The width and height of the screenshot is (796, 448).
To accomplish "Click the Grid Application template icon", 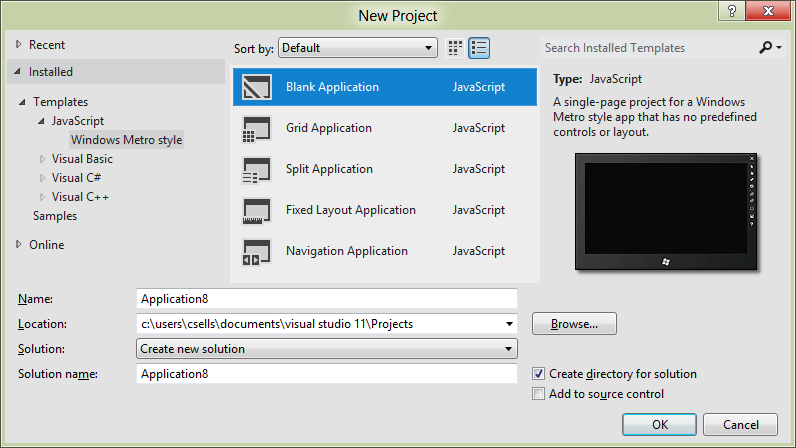I will tap(256, 129).
